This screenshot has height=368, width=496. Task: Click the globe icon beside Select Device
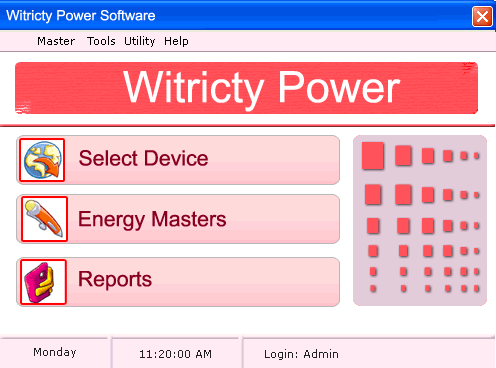coord(42,160)
